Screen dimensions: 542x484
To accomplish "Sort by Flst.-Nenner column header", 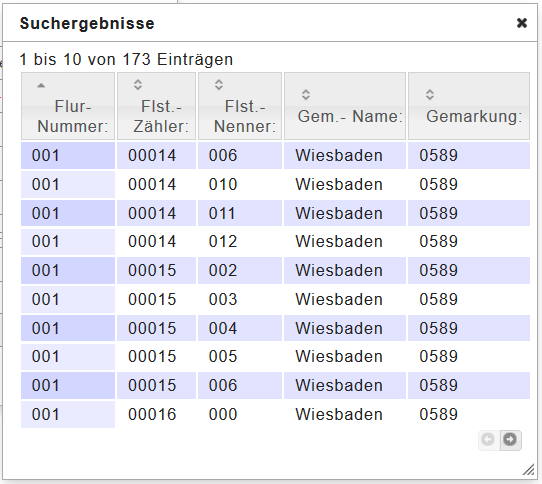I will pyautogui.click(x=240, y=106).
